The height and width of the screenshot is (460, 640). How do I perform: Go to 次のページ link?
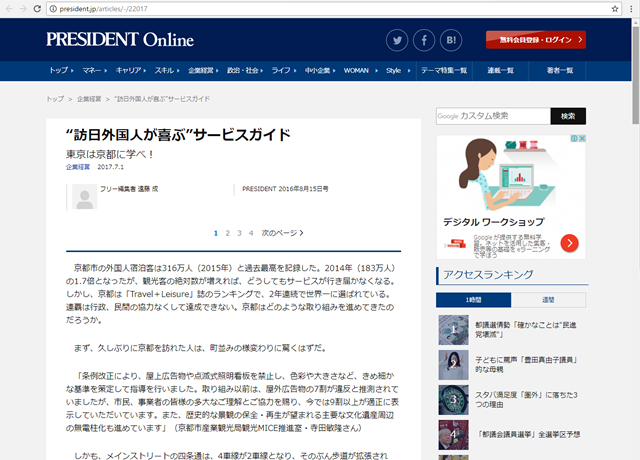pyautogui.click(x=283, y=233)
